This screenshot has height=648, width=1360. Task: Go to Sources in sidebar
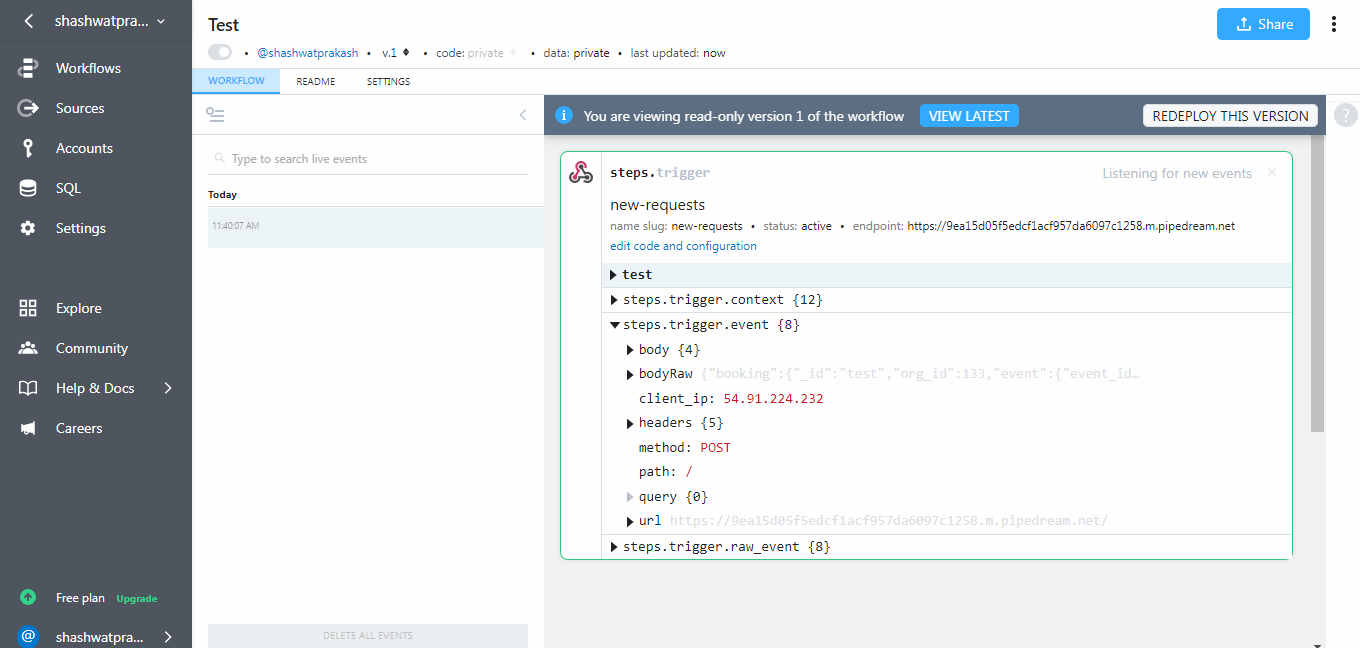(80, 108)
